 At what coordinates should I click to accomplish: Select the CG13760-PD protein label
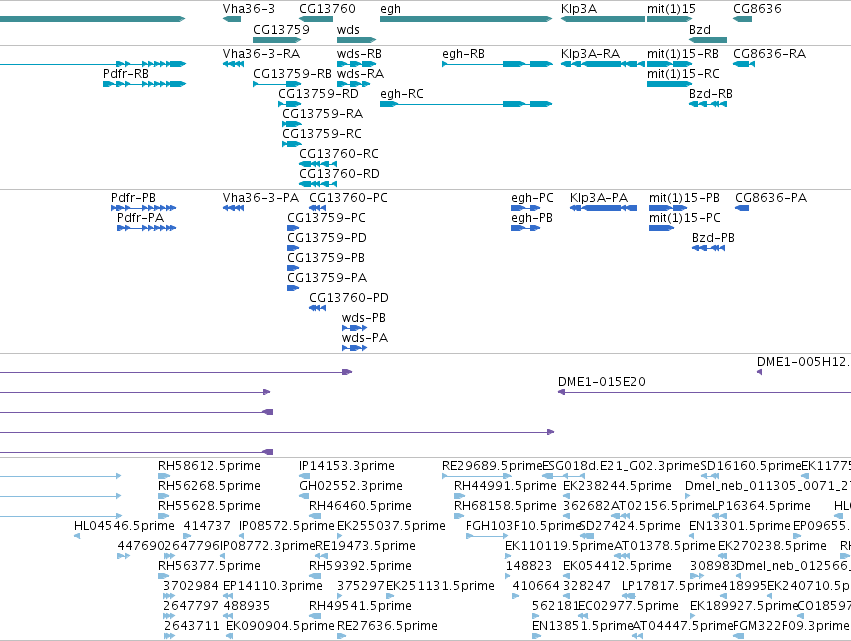pos(348,298)
